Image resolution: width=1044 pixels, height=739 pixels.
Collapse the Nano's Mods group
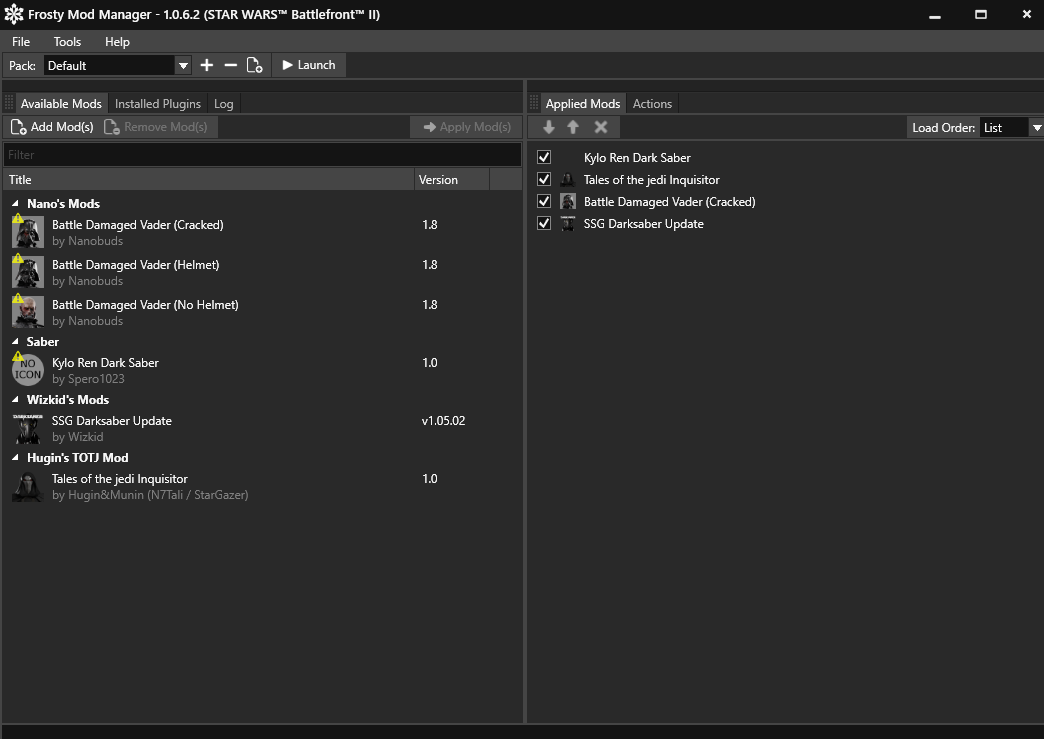coord(16,204)
